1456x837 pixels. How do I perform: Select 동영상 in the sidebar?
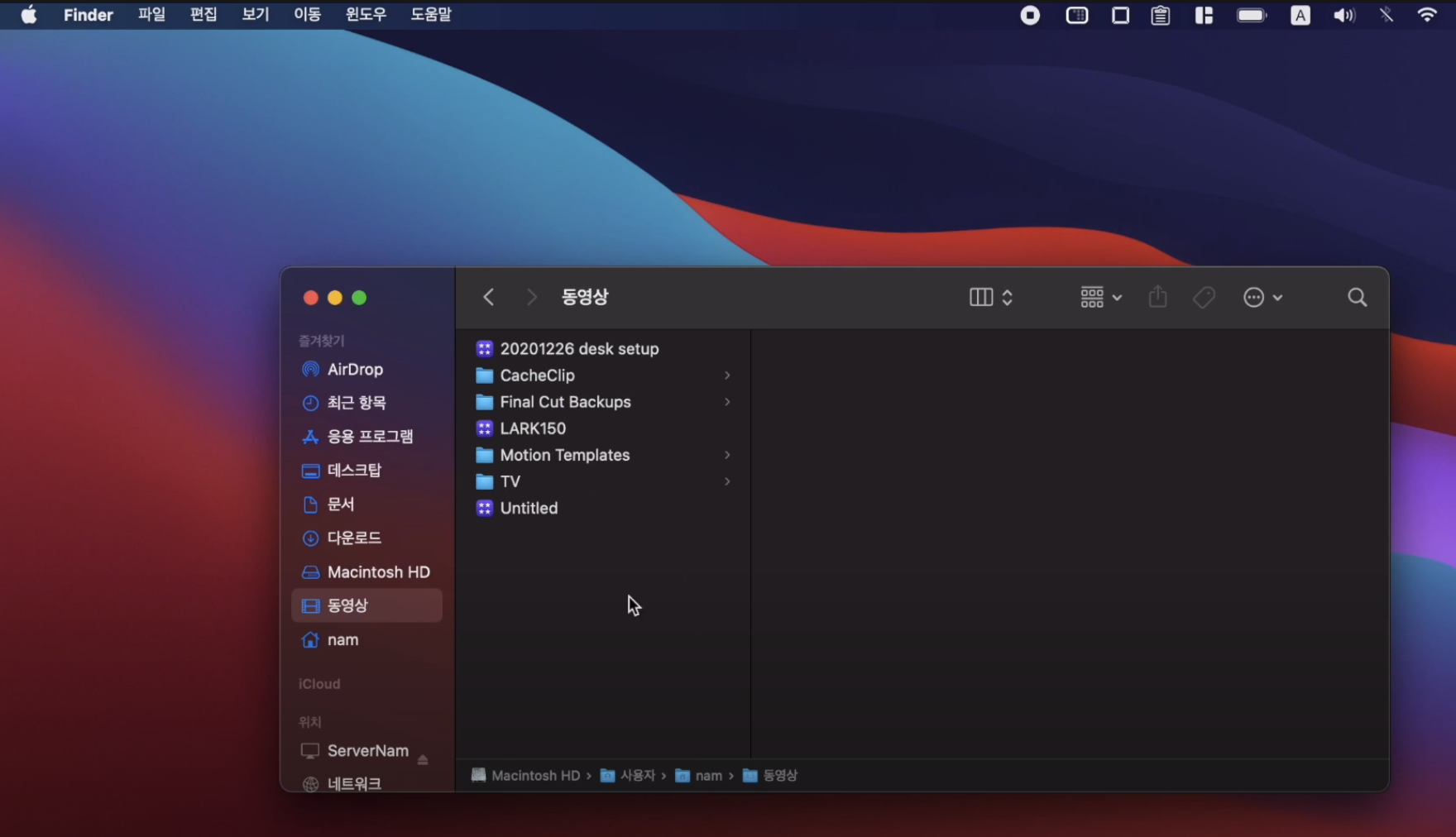click(366, 605)
